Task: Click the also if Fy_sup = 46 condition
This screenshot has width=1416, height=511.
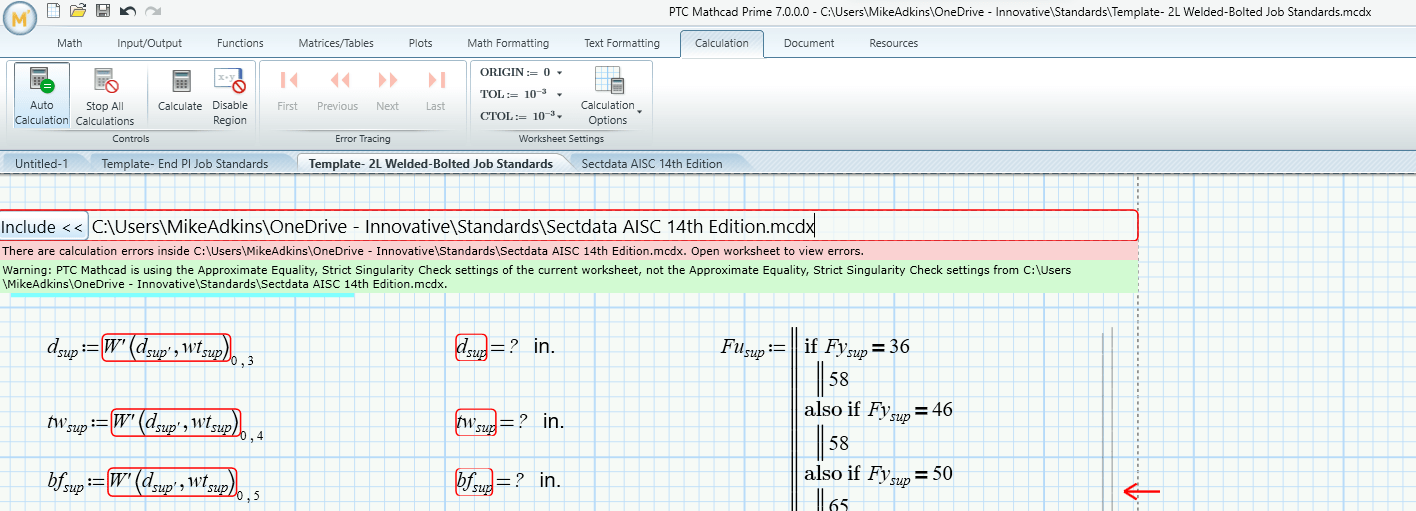Action: click(878, 410)
